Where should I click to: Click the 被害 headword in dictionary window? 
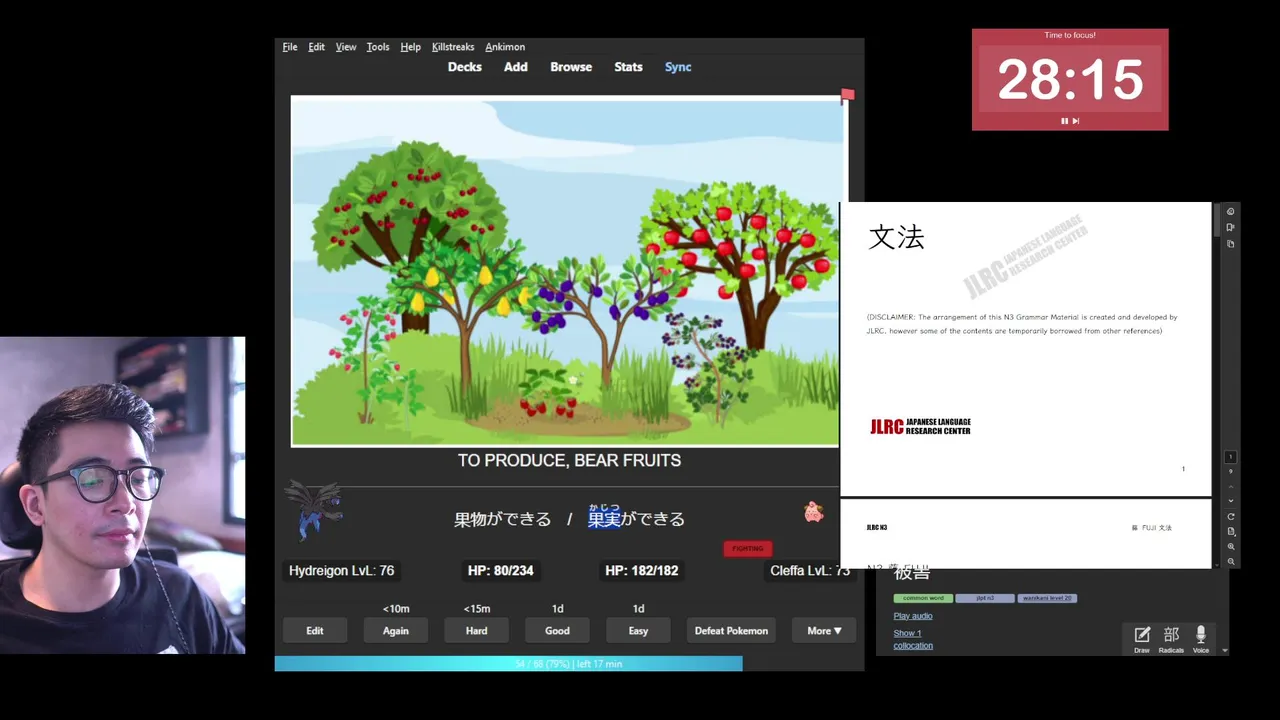pos(912,575)
